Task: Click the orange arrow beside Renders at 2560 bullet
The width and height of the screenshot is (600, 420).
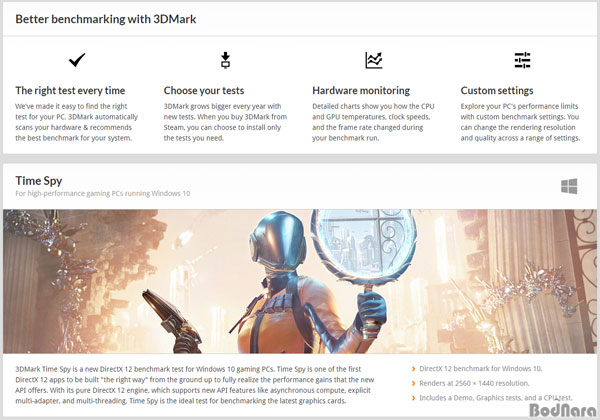Action: (x=413, y=384)
